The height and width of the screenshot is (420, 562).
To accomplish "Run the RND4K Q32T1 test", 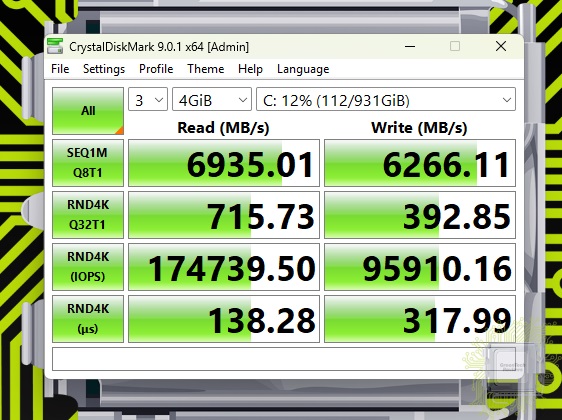I will click(x=88, y=215).
